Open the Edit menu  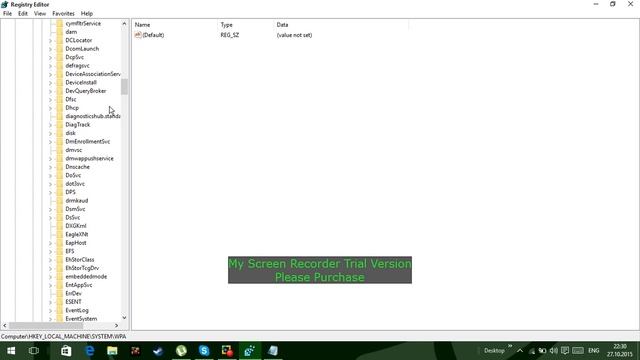[x=23, y=13]
